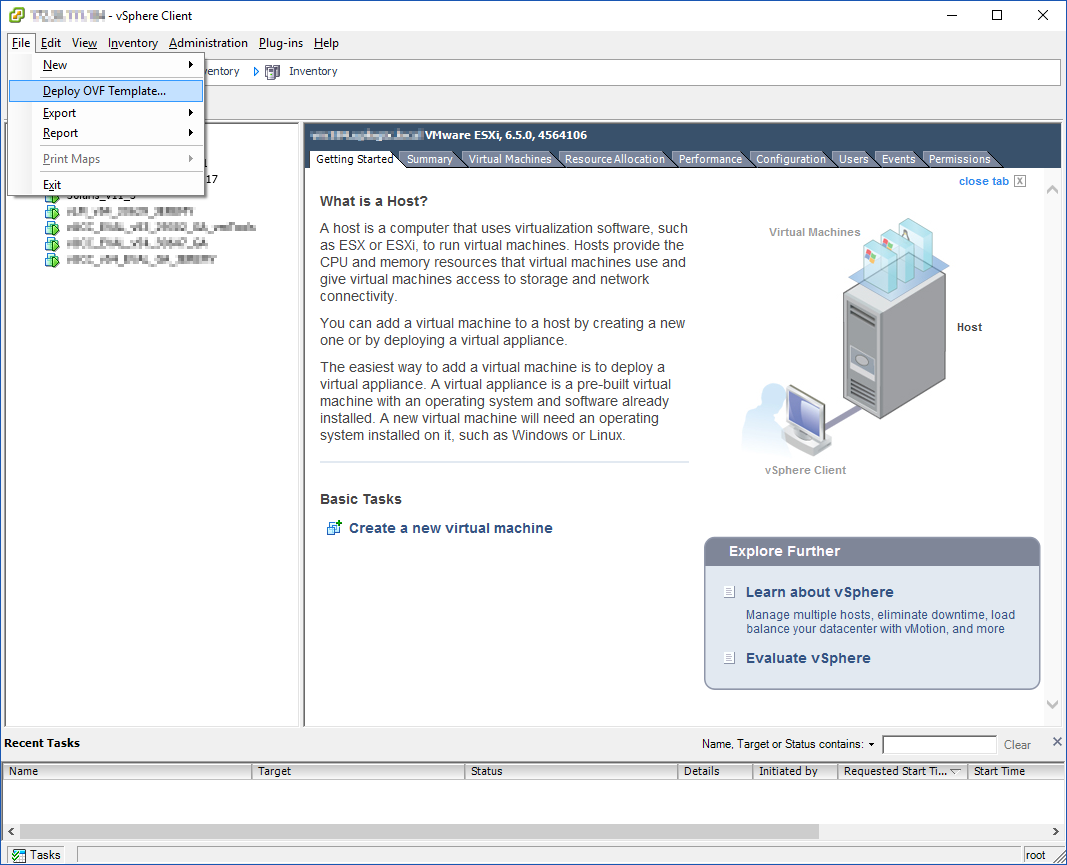Screen dimensions: 1067x865
Task: Open the Plug-ins menu
Action: (x=280, y=43)
